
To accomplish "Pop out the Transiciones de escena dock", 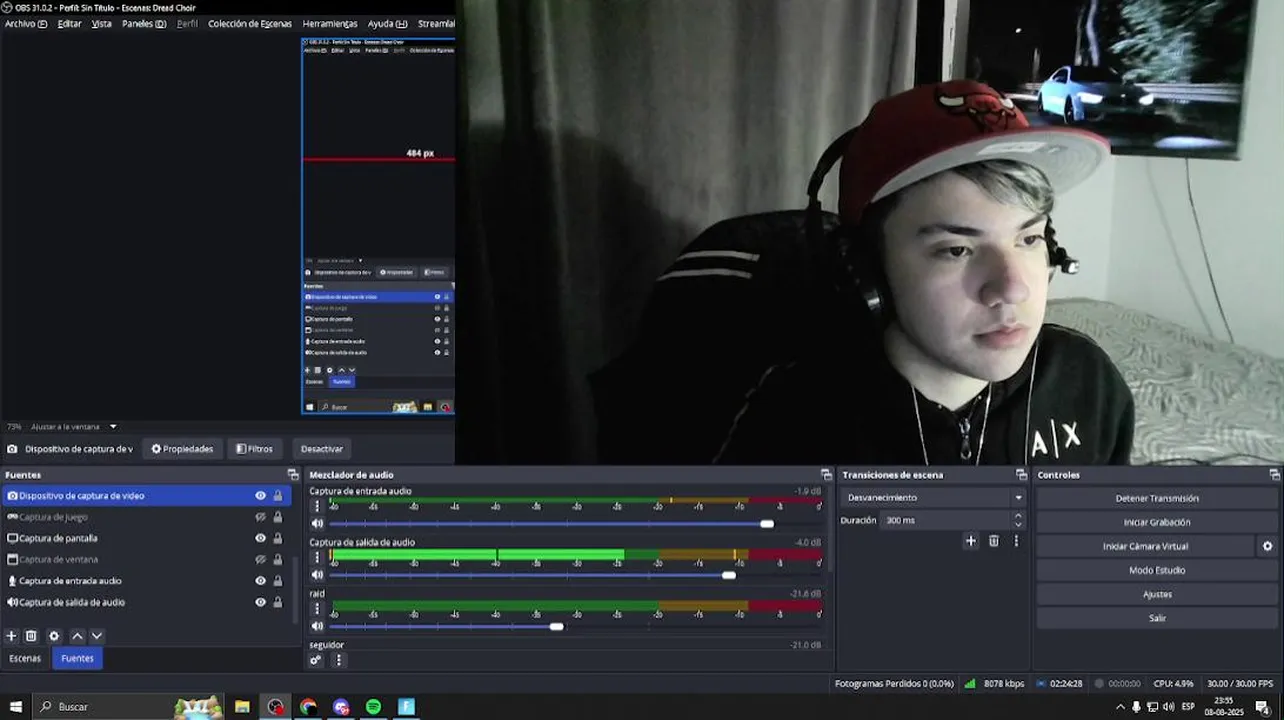I will (1021, 475).
